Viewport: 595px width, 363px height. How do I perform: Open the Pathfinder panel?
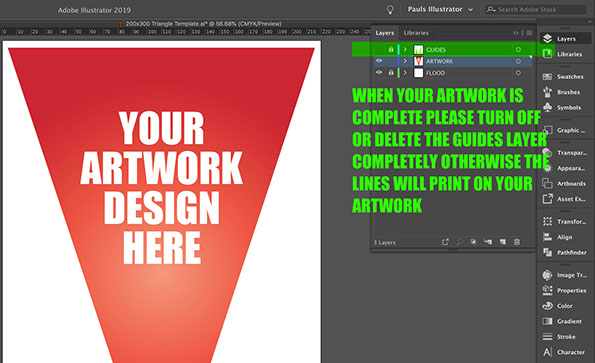pyautogui.click(x=565, y=252)
